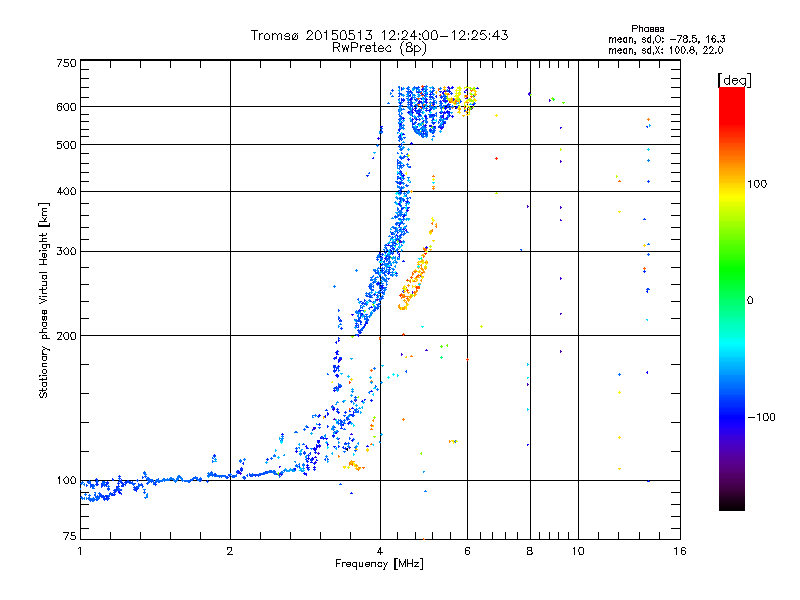800x600 pixels.
Task: Click the y-axis '75' tick label
Action: (x=70, y=536)
